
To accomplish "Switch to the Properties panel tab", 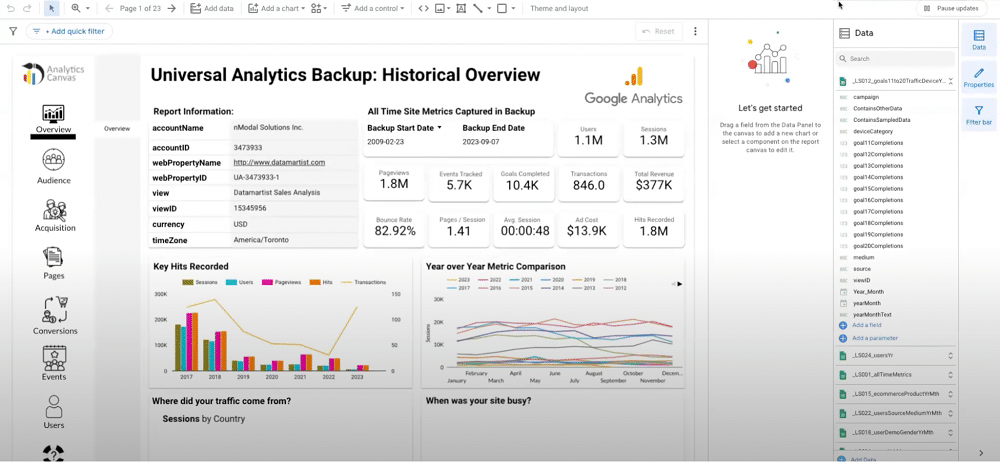I will click(x=978, y=78).
